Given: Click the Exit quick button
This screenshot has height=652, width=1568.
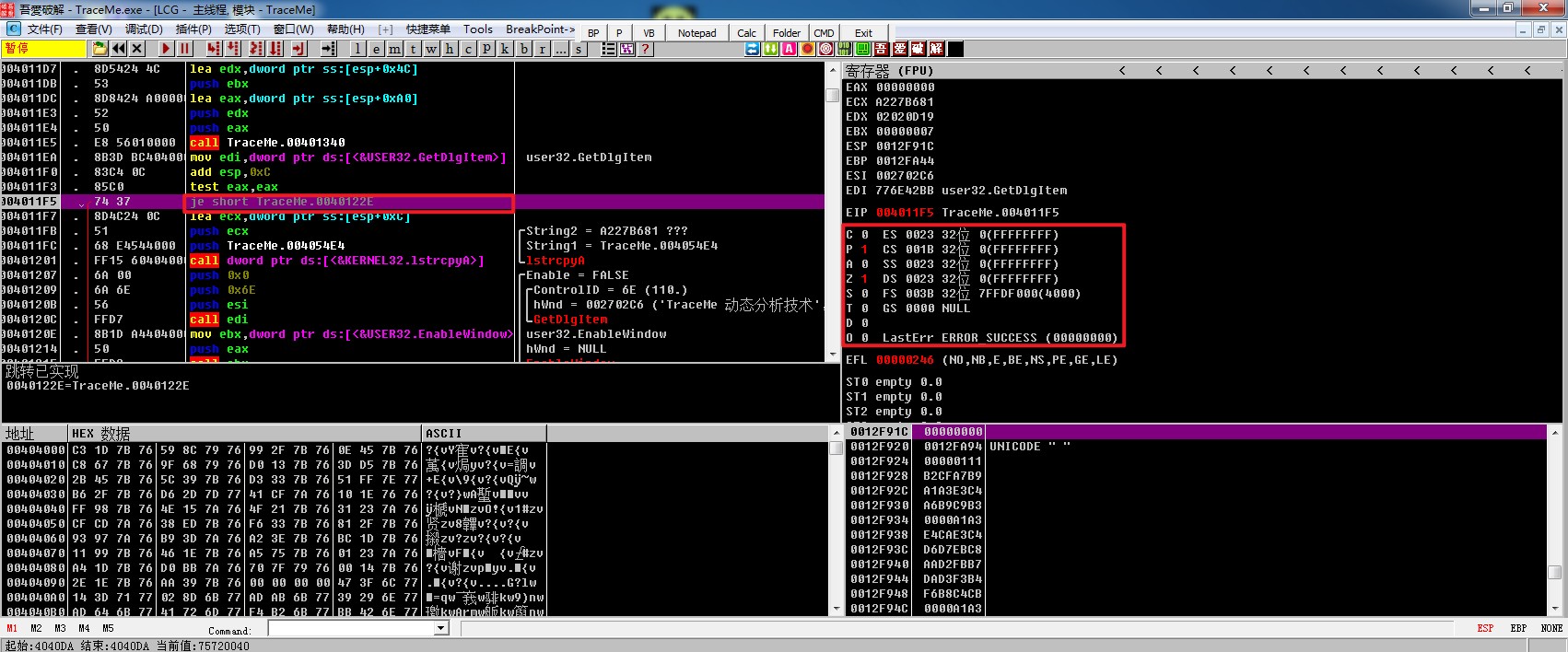Looking at the screenshot, I should click(x=863, y=33).
